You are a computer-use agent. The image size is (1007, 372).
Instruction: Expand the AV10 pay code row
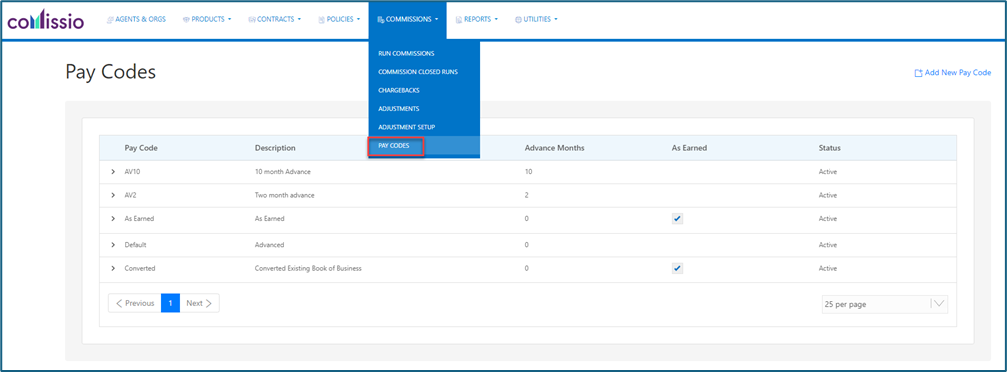[113, 172]
